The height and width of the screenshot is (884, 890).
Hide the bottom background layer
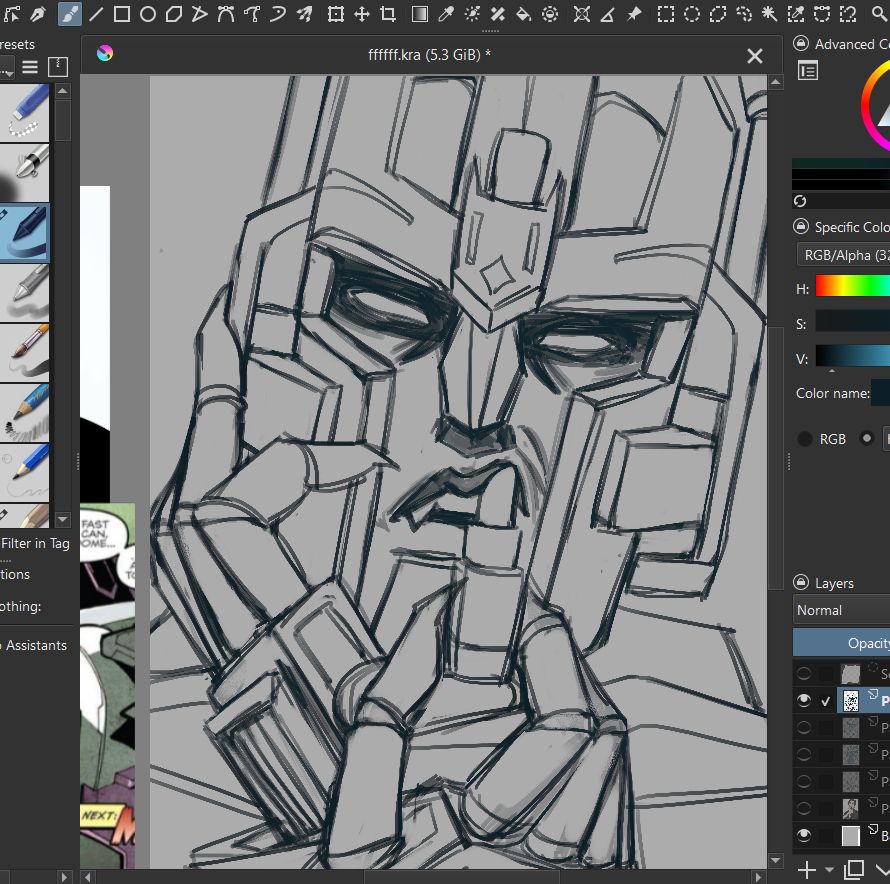point(804,835)
